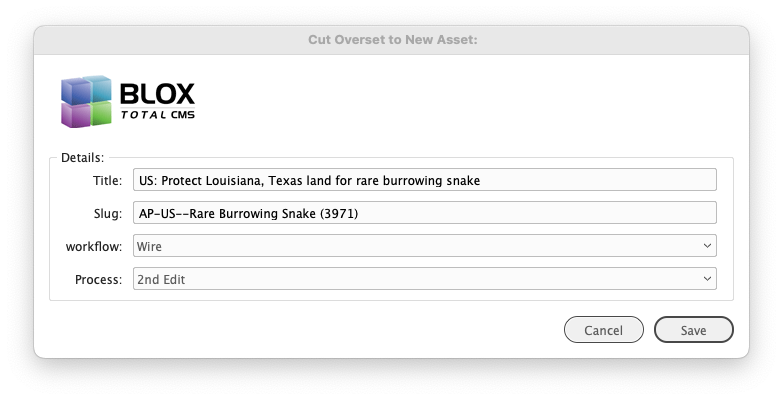Screen dimensions: 783x400
Task: Click the purple cube in BLOX logo
Action: 75,115
